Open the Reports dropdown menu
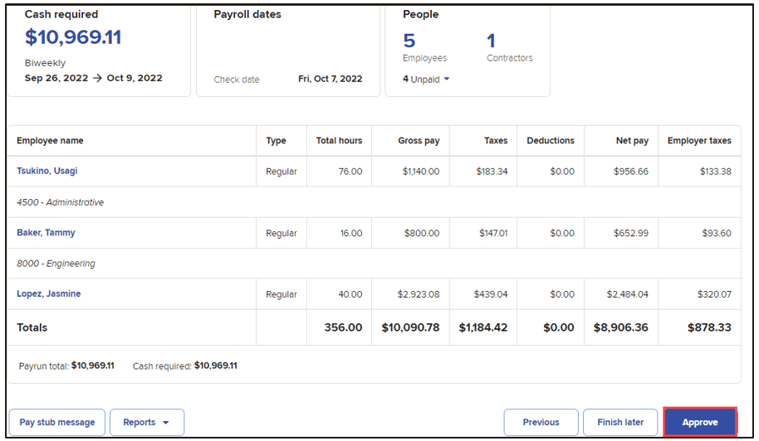 pyautogui.click(x=147, y=422)
